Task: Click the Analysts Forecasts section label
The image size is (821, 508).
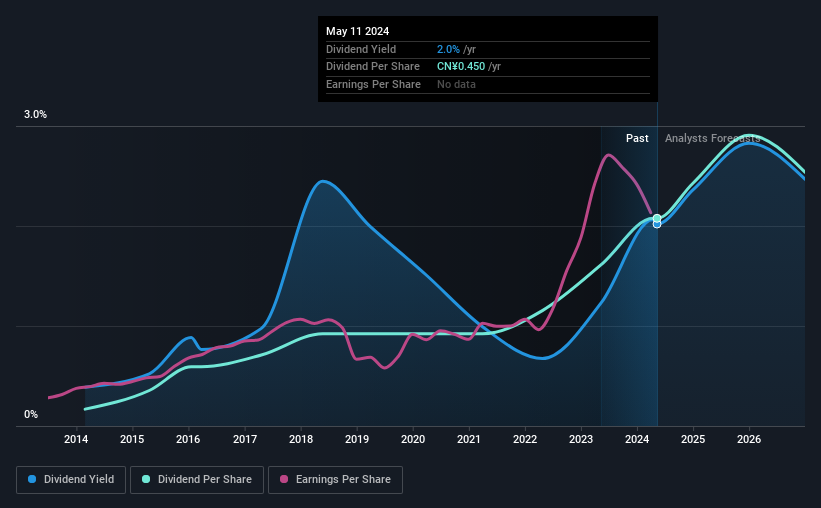Action: coord(713,138)
